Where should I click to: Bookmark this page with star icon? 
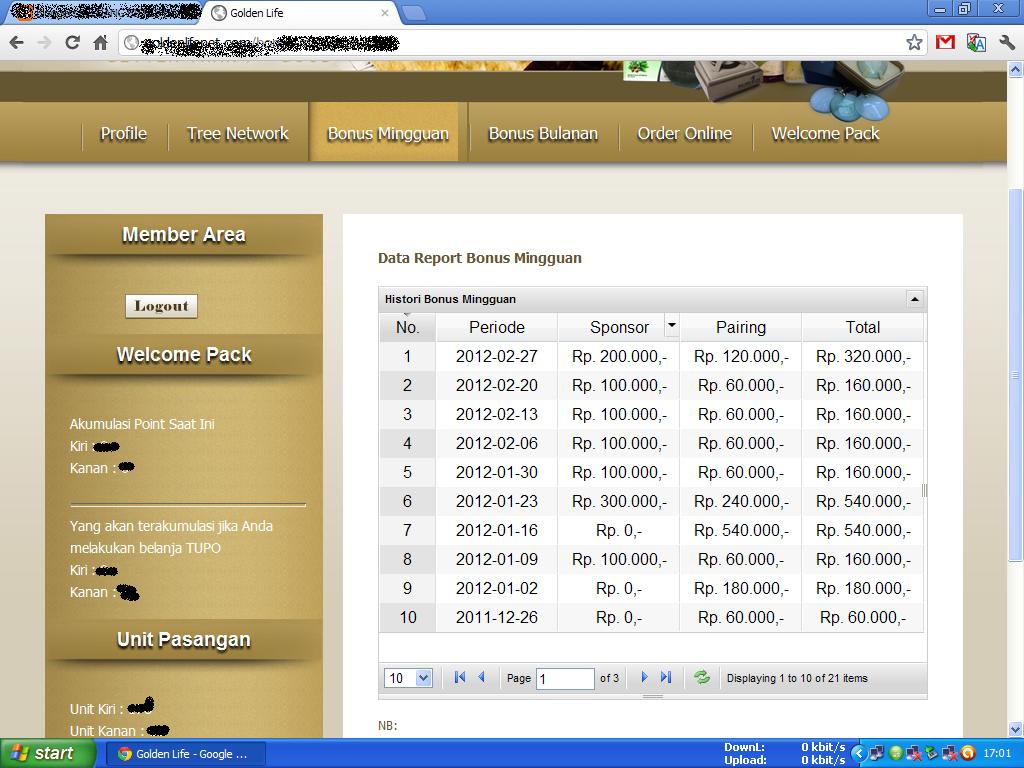coord(914,42)
